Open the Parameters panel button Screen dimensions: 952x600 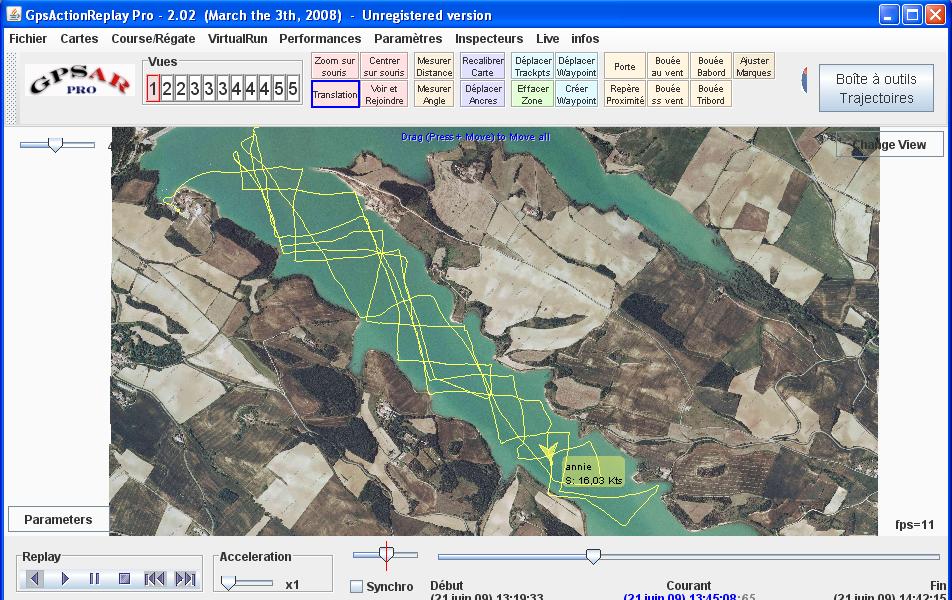(58, 519)
